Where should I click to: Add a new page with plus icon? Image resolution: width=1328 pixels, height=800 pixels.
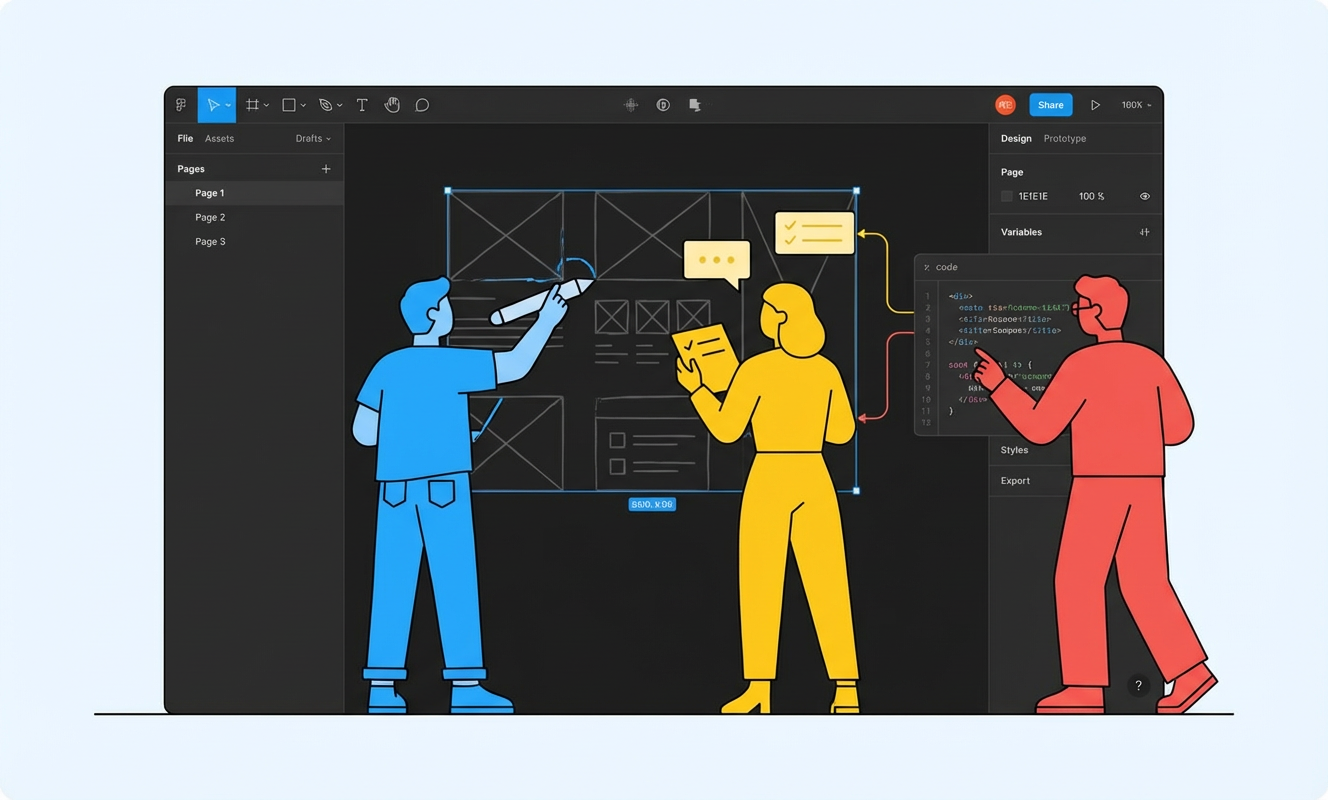click(x=326, y=169)
